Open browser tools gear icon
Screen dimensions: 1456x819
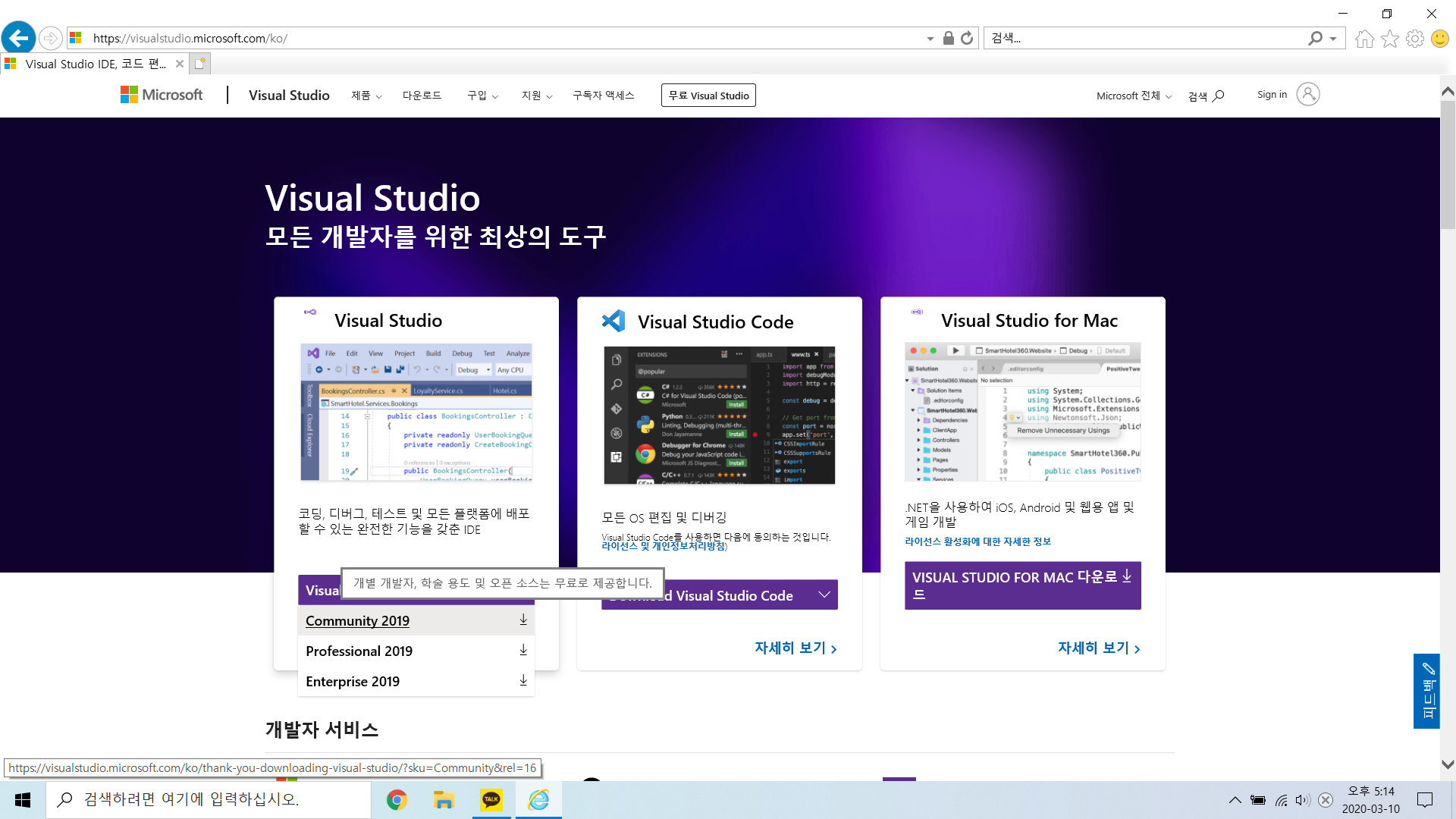(x=1415, y=39)
